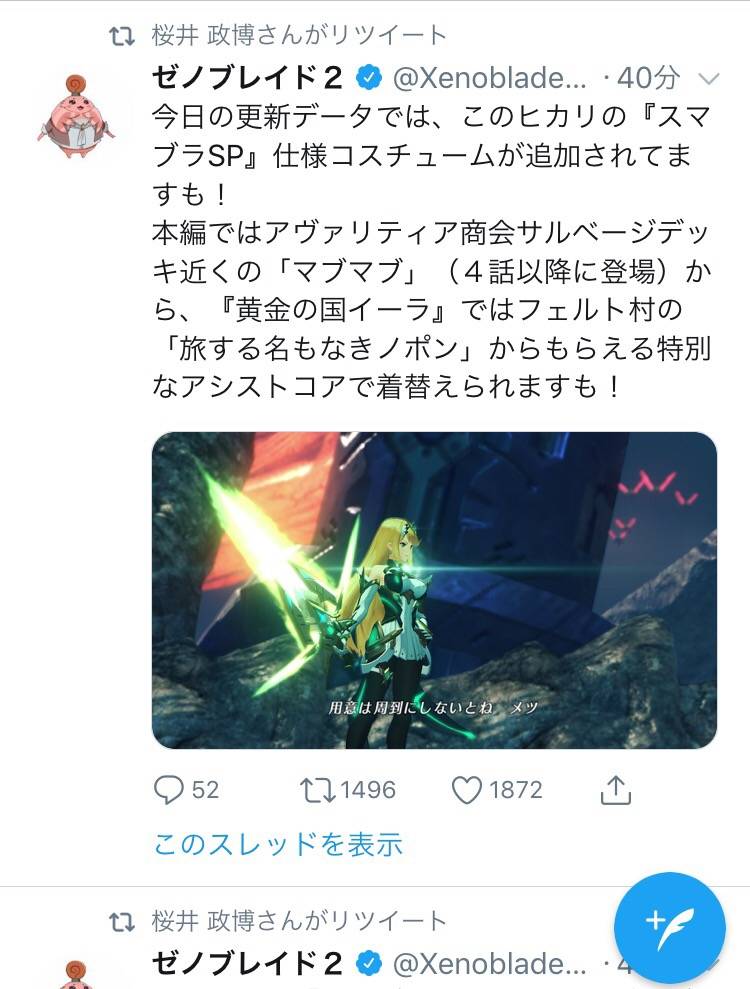Click the 40分 timestamp on the tweet
The image size is (750, 989).
click(x=648, y=78)
